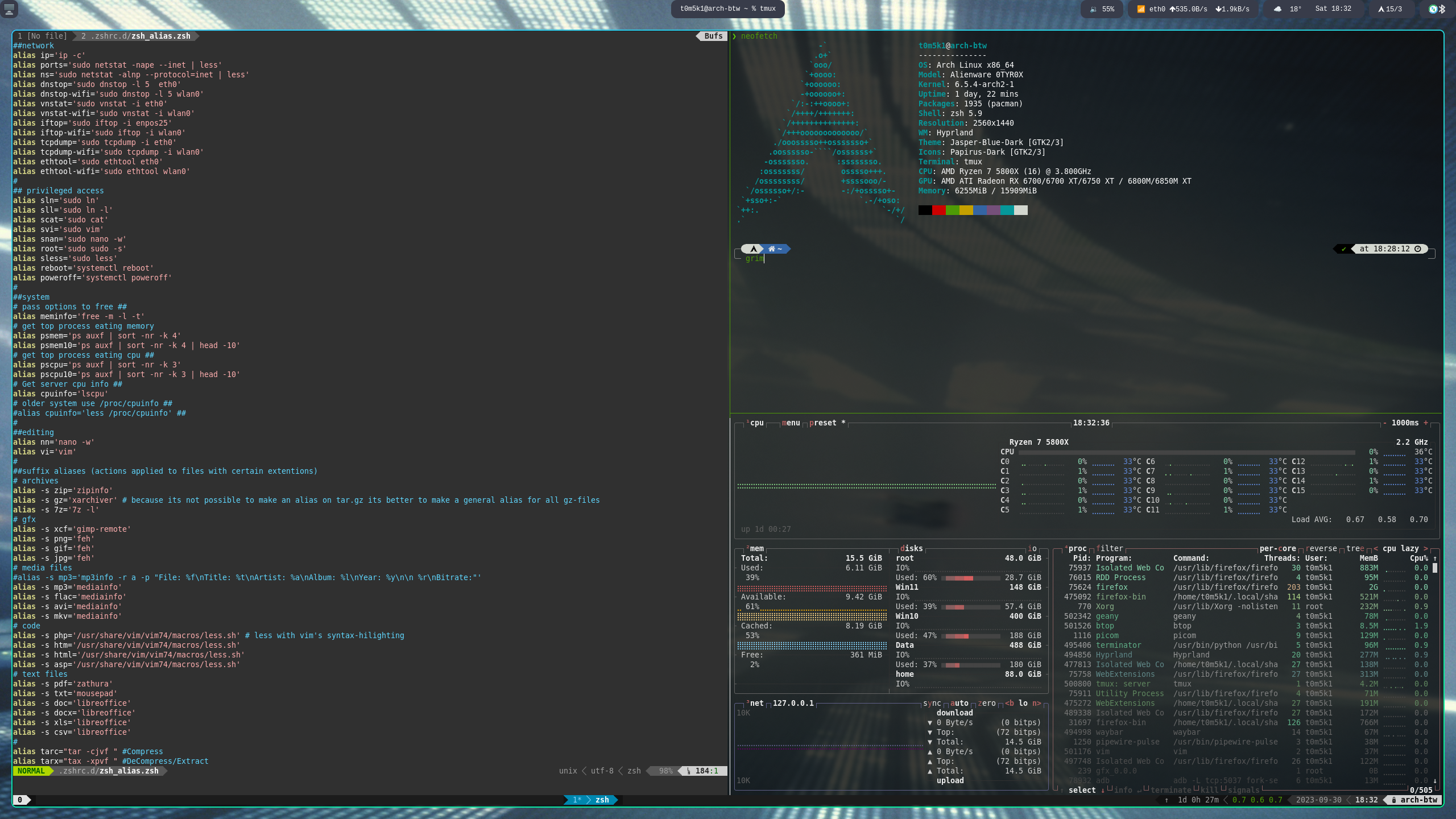
Task: Toggle io mode in the disks box
Action: click(x=1032, y=548)
